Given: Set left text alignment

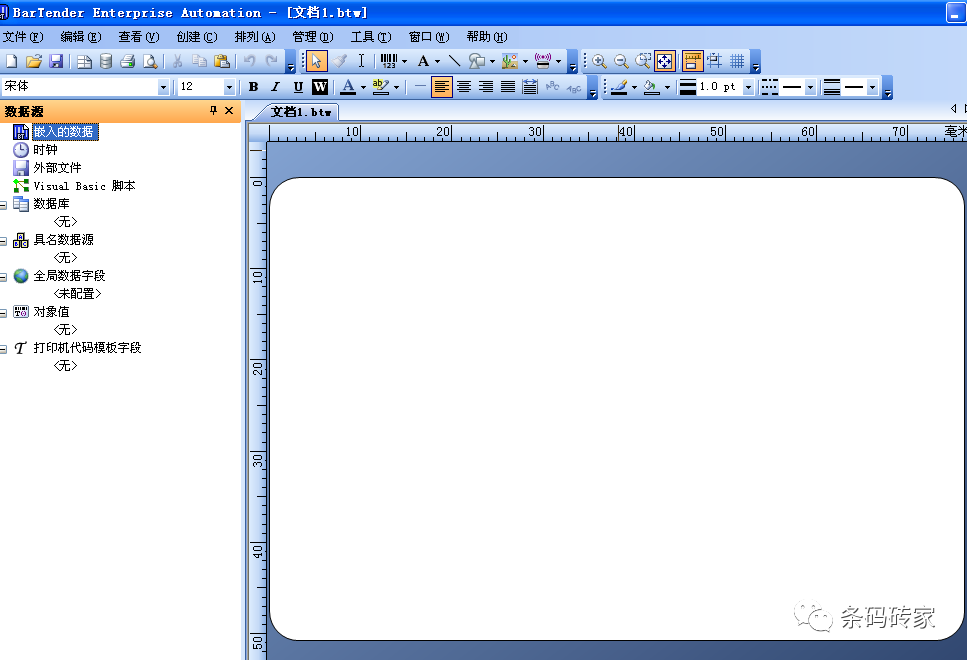Looking at the screenshot, I should click(x=442, y=87).
